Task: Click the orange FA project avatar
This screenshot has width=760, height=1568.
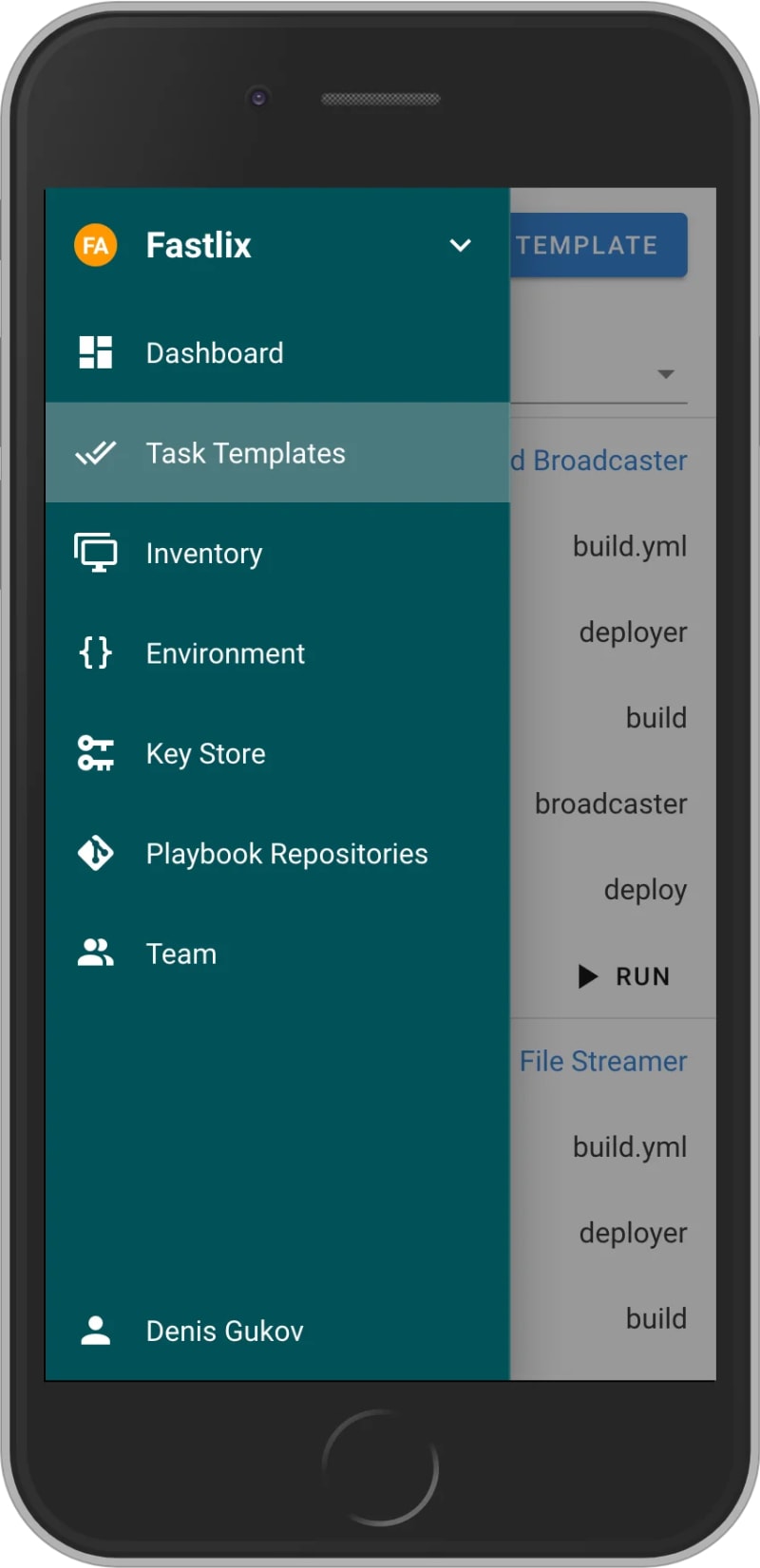Action: (95, 246)
